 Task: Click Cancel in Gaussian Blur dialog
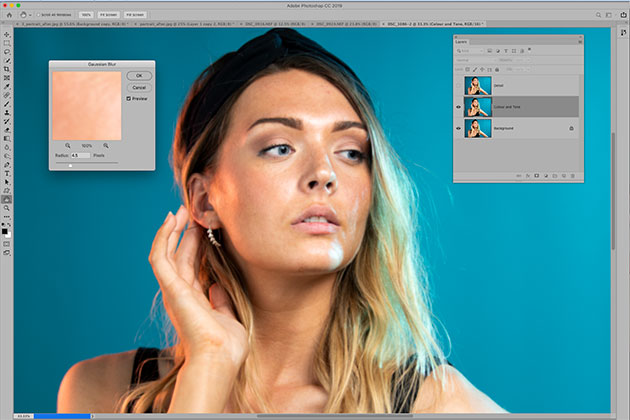(139, 87)
